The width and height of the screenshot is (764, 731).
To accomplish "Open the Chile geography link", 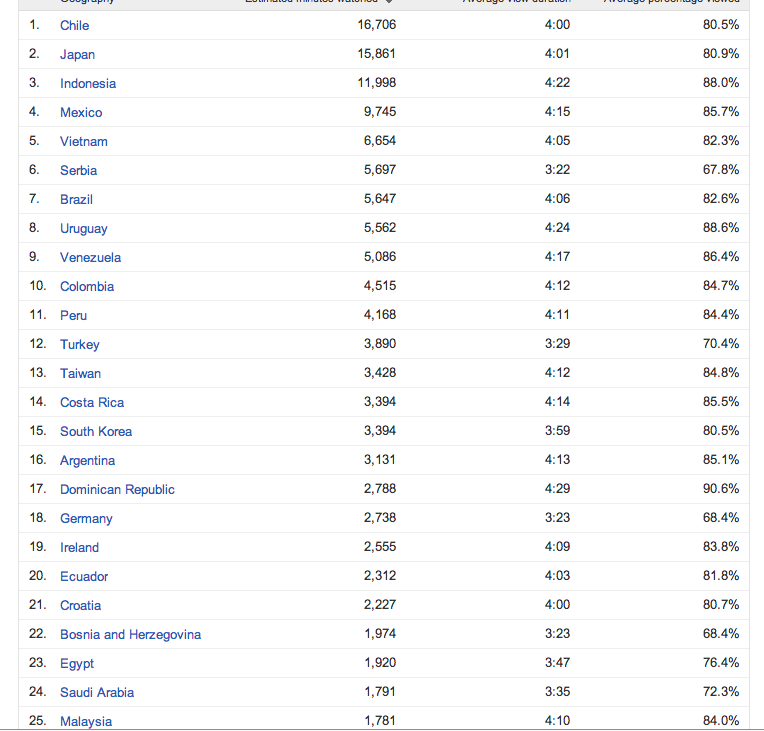I will click(x=75, y=25).
